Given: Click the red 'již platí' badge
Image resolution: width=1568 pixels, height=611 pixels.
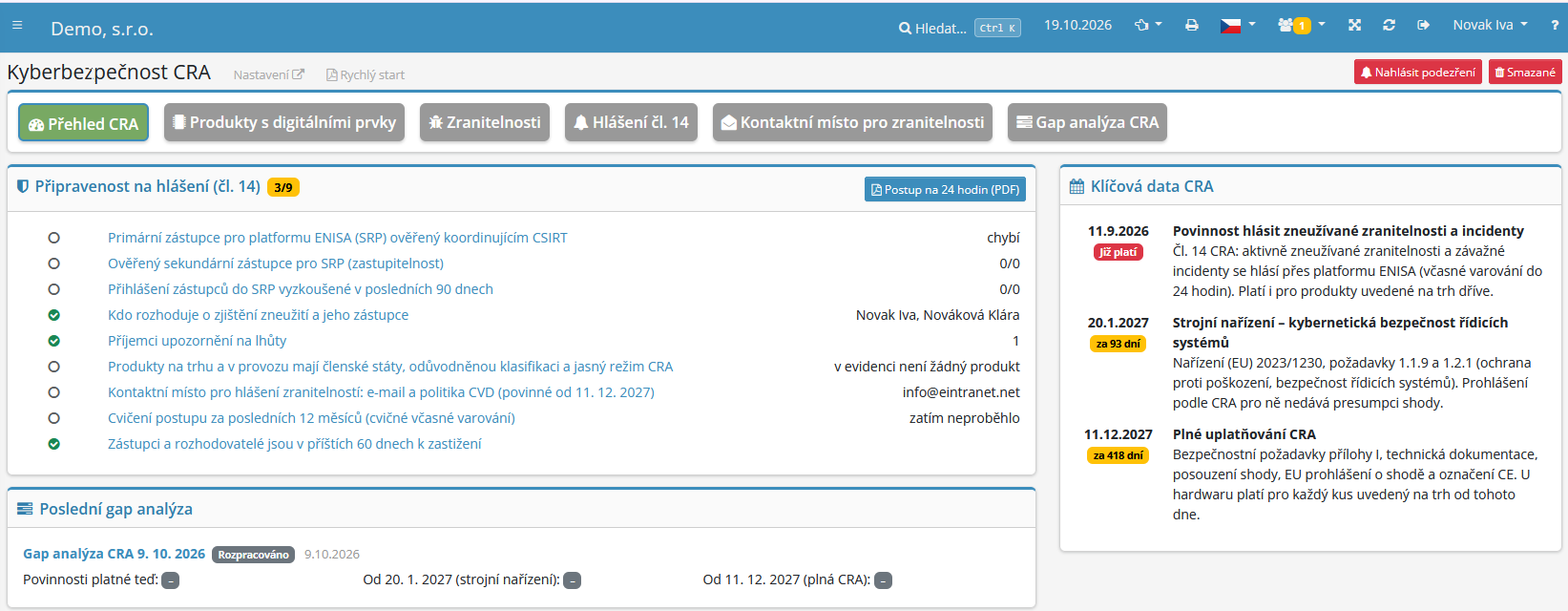Looking at the screenshot, I should [1119, 252].
